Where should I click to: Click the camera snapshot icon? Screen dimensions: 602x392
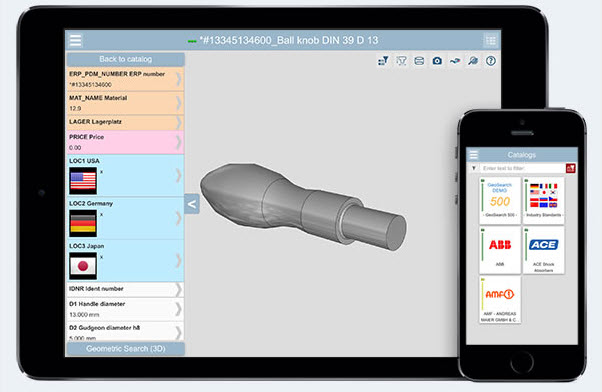(437, 61)
